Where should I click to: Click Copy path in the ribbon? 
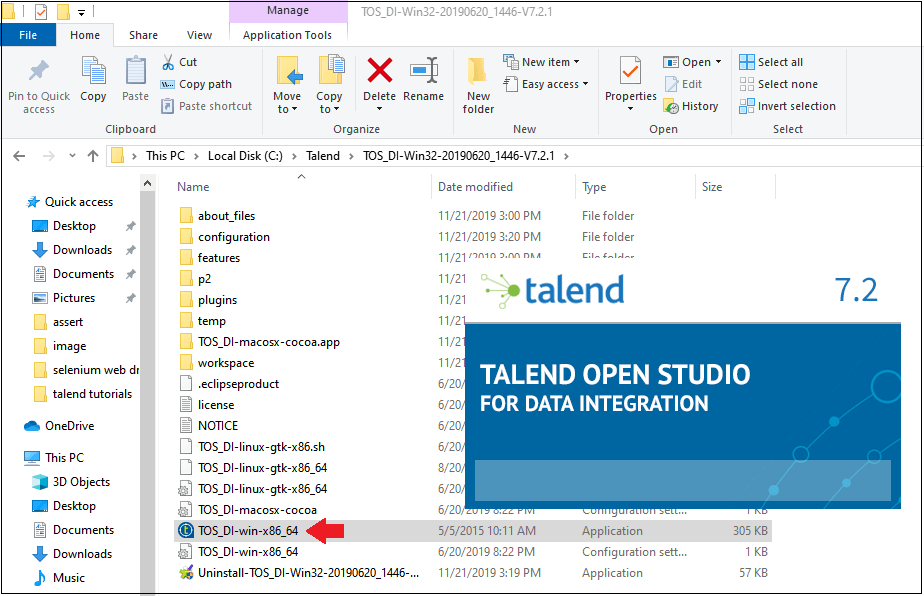[x=197, y=84]
